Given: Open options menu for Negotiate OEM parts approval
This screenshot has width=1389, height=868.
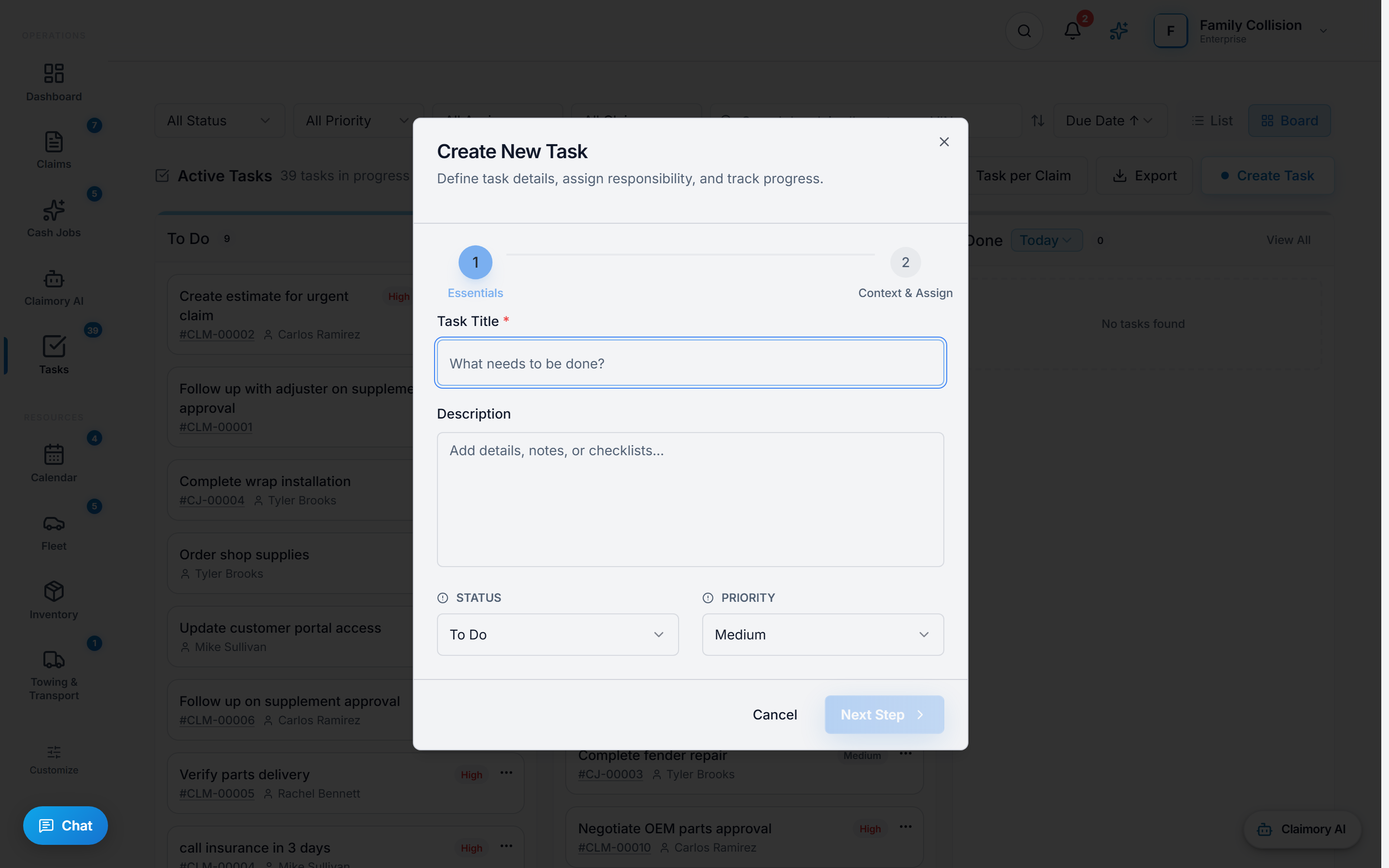Looking at the screenshot, I should [905, 827].
